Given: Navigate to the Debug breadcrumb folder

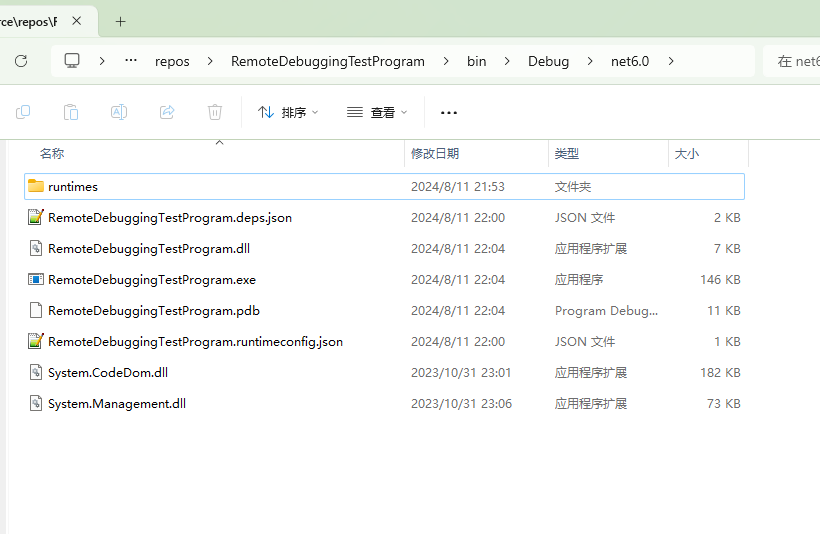Looking at the screenshot, I should pyautogui.click(x=548, y=61).
